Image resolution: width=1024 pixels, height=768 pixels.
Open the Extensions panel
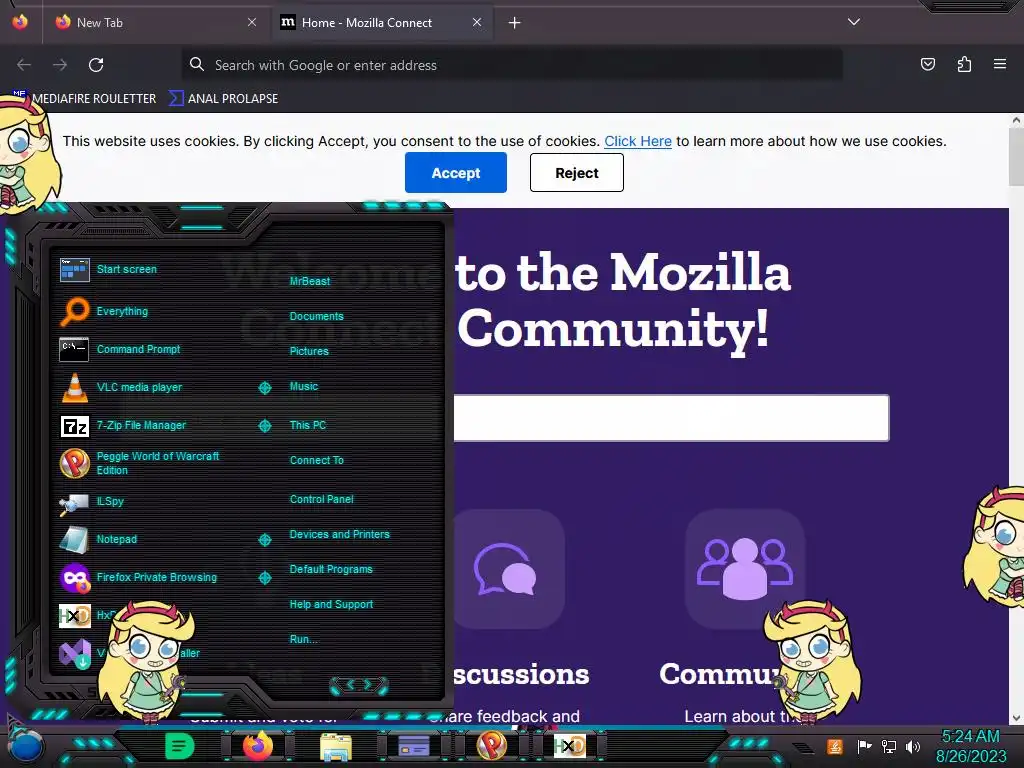[x=964, y=64]
